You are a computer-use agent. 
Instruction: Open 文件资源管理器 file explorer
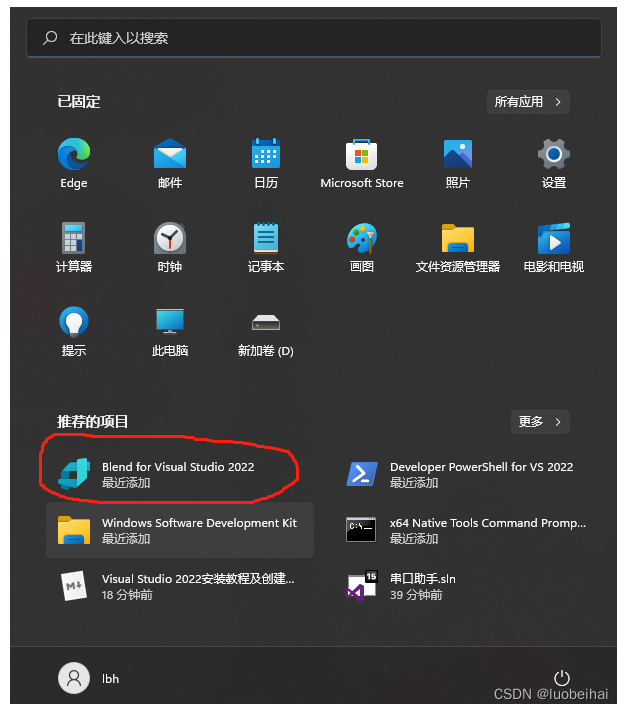click(x=458, y=247)
